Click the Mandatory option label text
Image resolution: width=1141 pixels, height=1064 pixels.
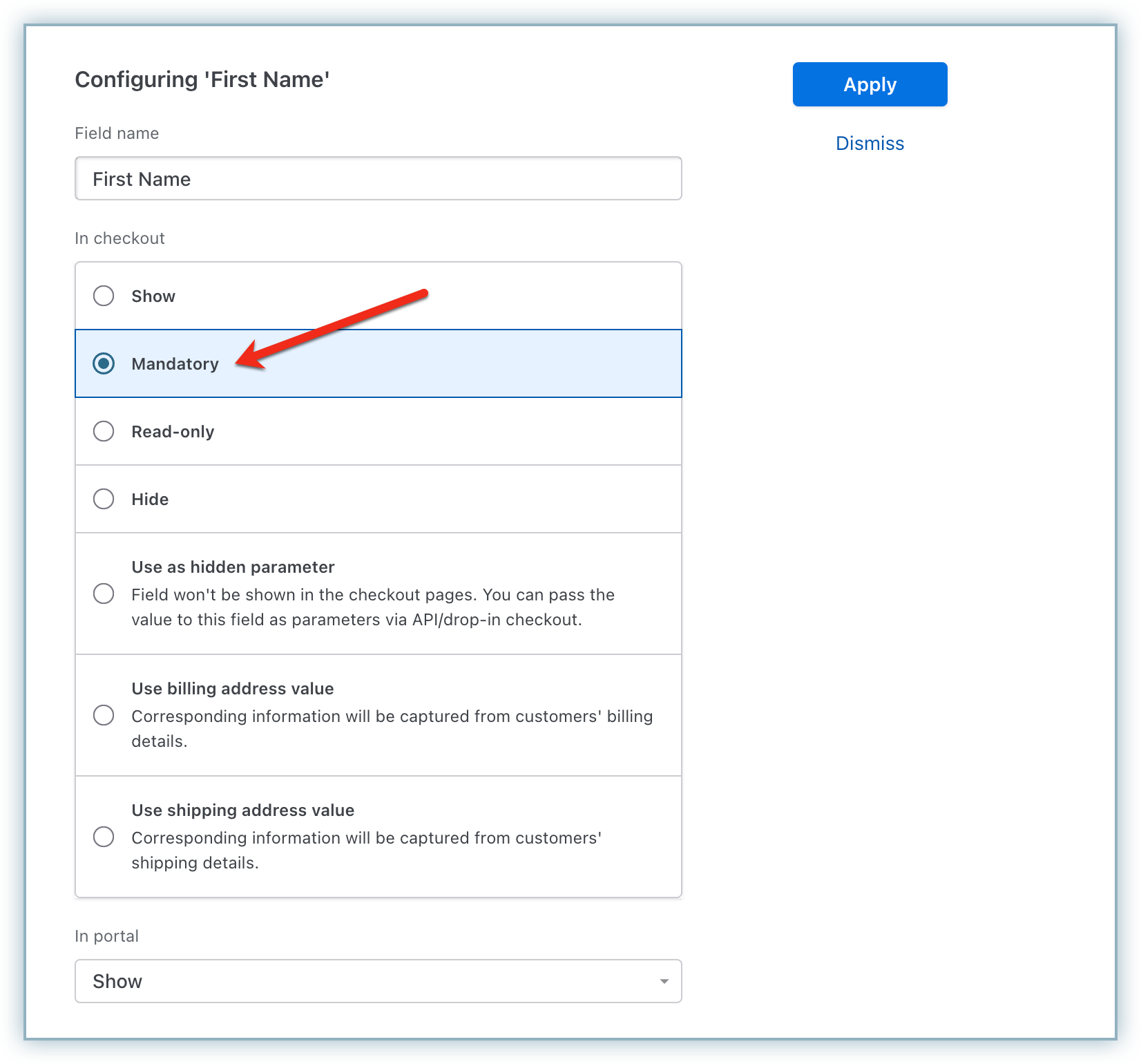coord(175,364)
